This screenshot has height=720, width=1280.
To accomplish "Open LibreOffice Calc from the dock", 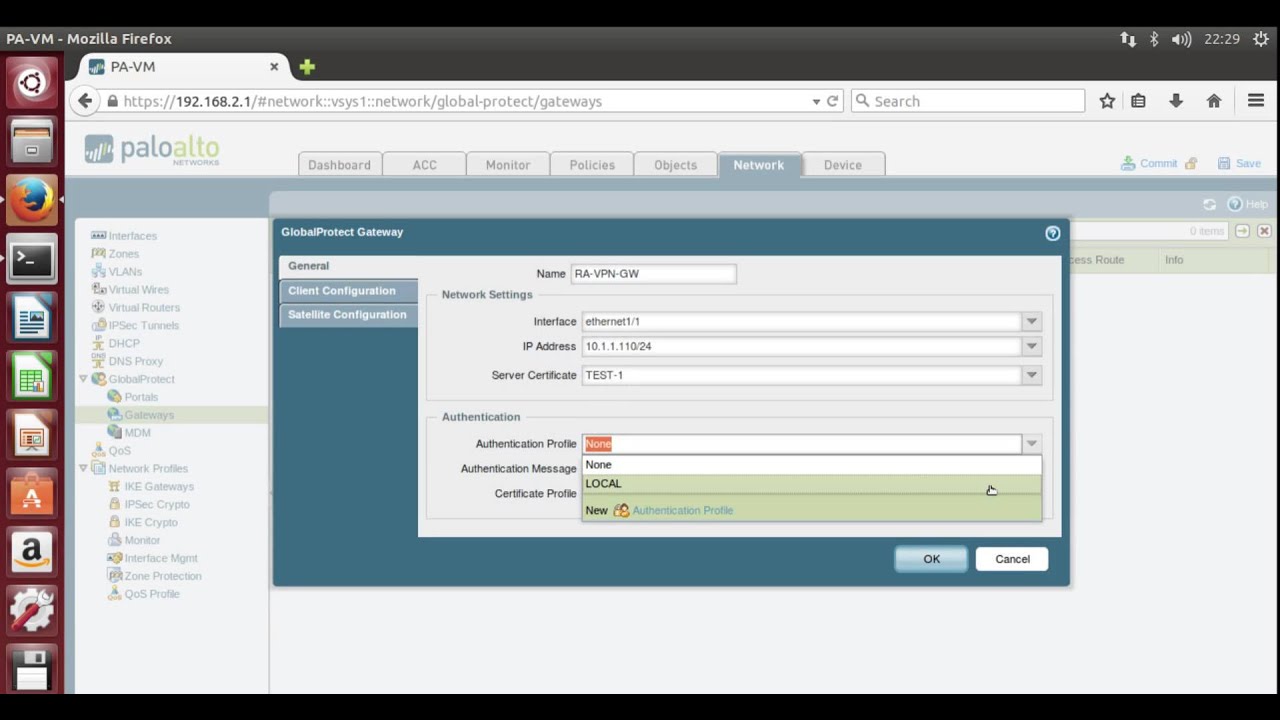I will pyautogui.click(x=32, y=378).
